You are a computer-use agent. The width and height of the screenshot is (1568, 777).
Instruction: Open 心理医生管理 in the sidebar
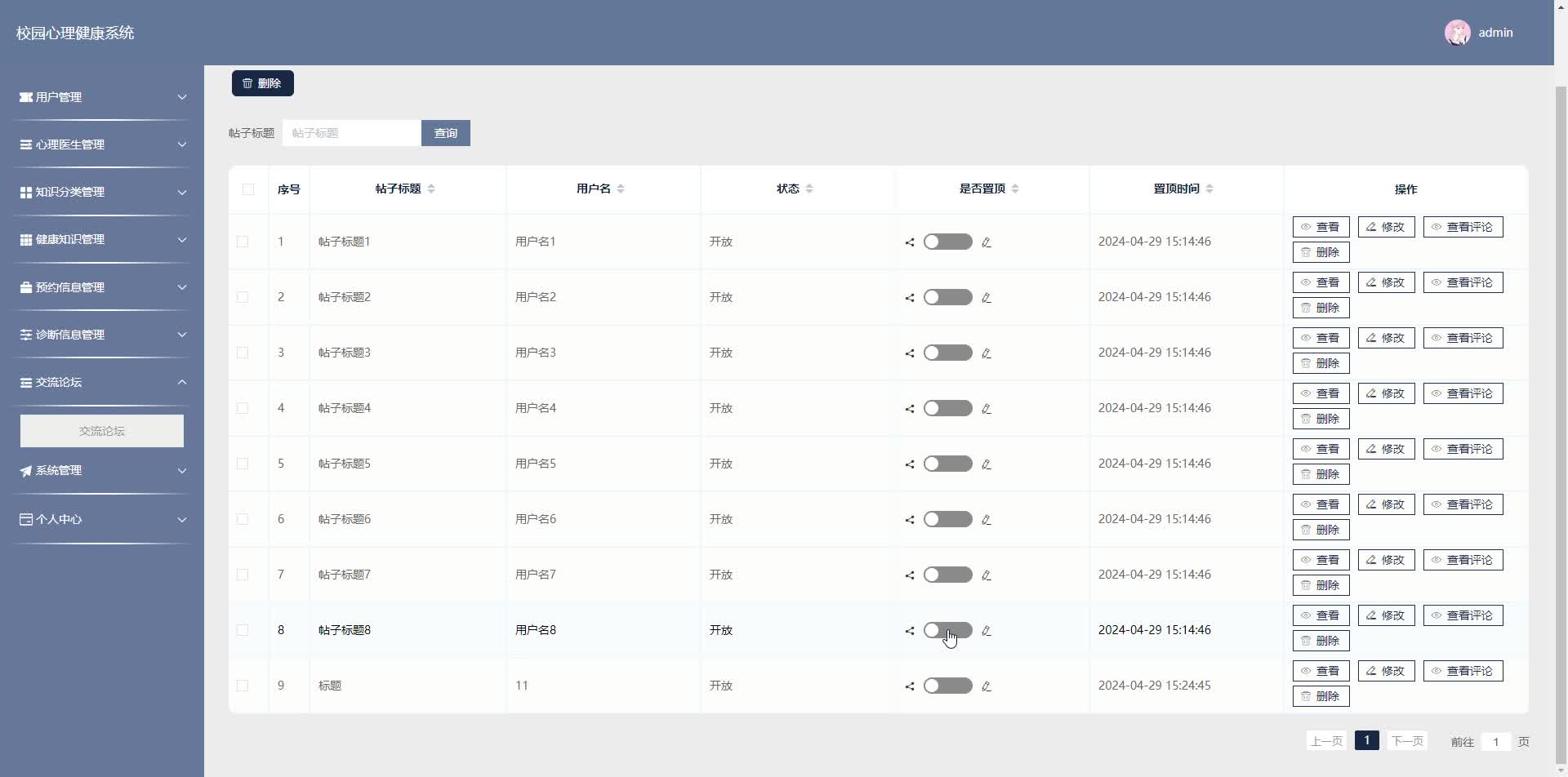[102, 144]
